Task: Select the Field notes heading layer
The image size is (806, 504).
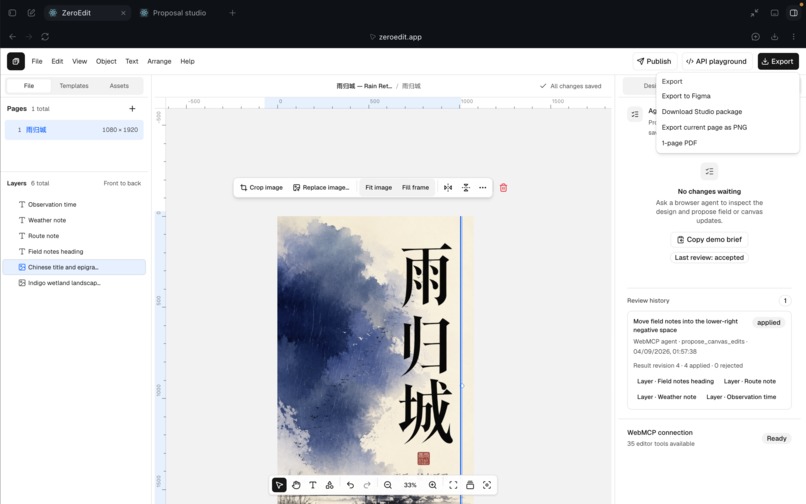Action: [75, 251]
